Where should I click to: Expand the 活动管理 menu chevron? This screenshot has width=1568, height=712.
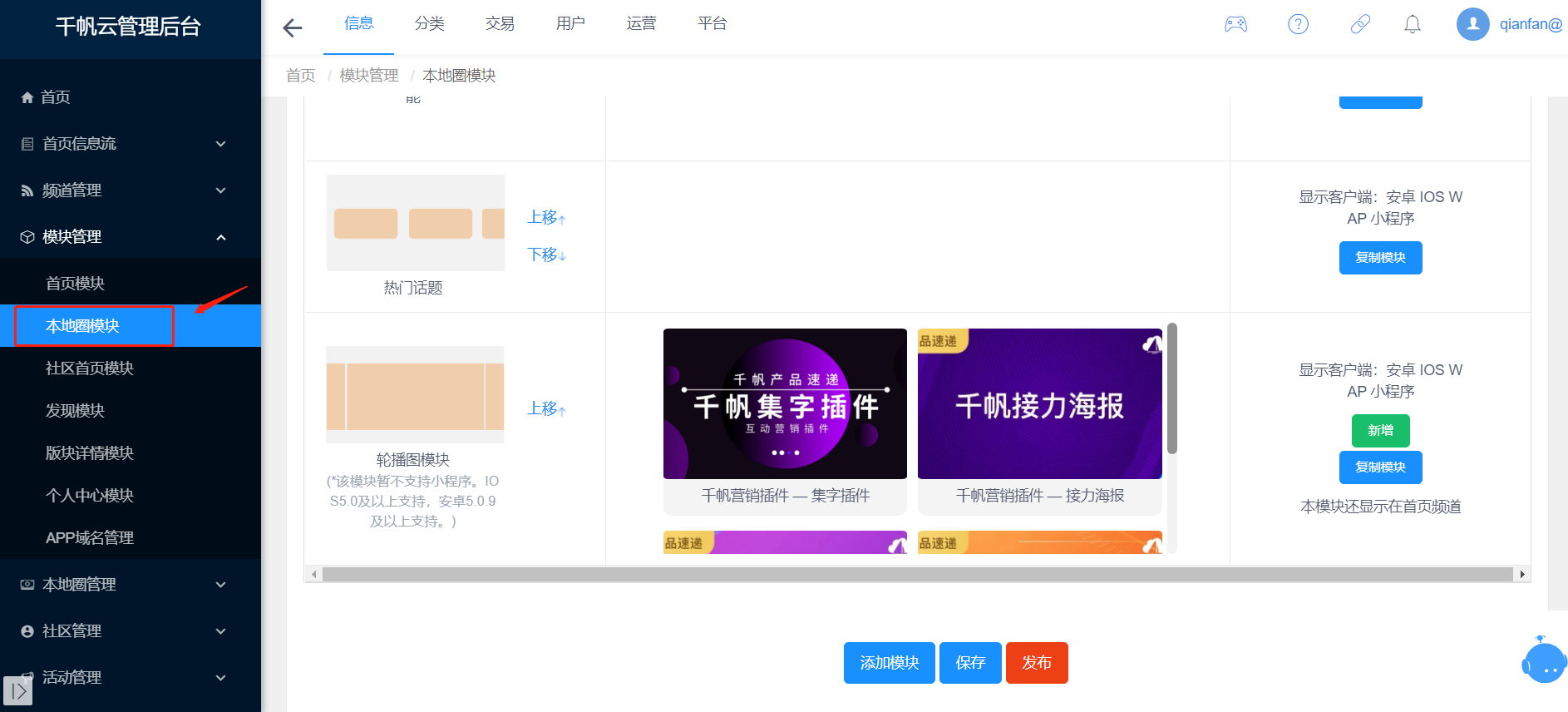221,678
